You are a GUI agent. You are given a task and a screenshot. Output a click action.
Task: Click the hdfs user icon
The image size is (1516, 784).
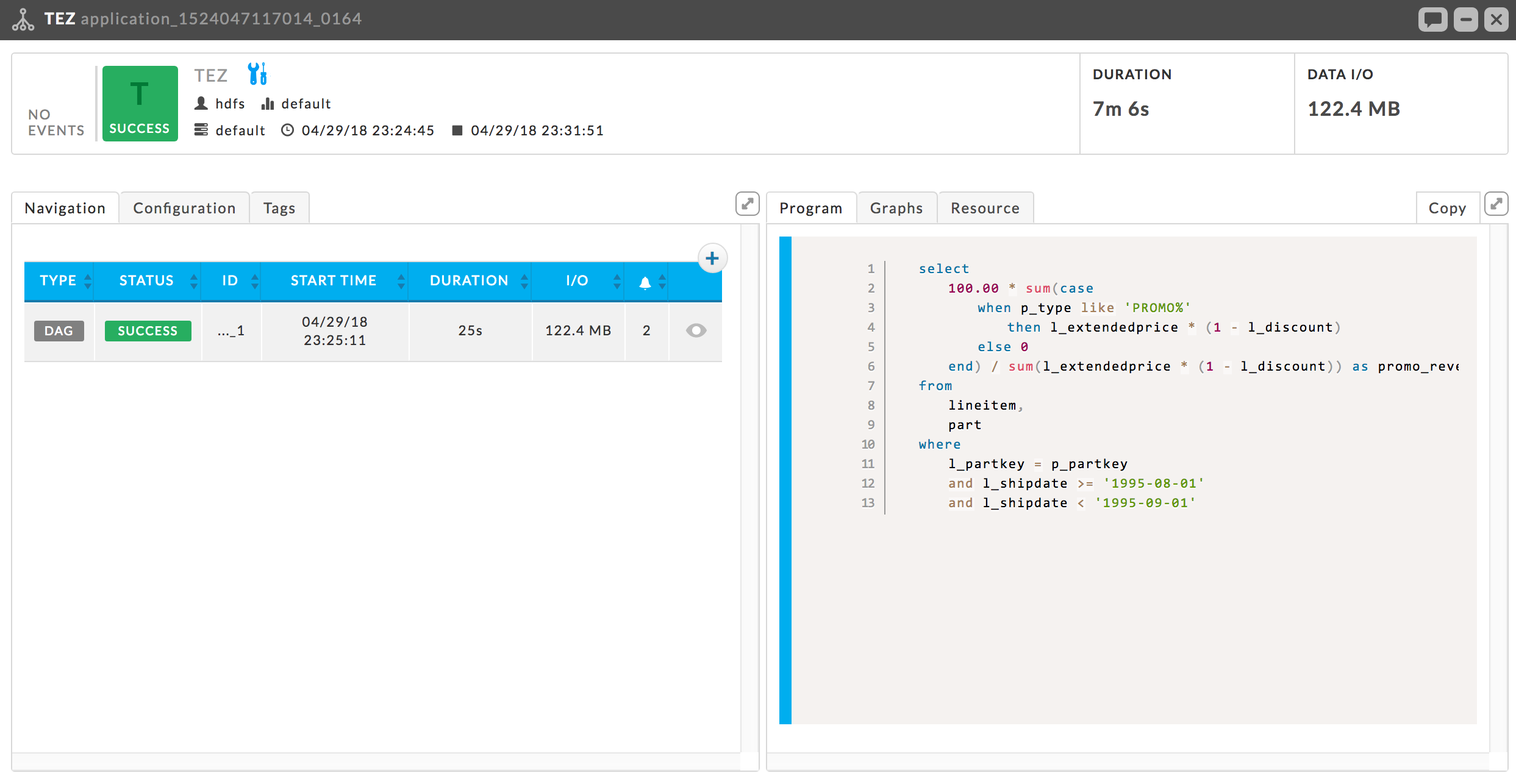(201, 104)
